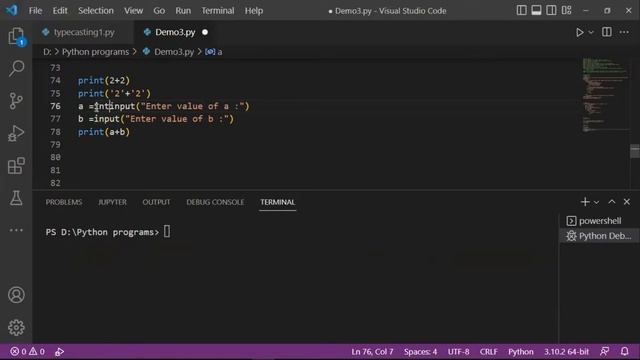Select the Python Debug terminal entry
The width and height of the screenshot is (640, 360).
pyautogui.click(x=599, y=236)
